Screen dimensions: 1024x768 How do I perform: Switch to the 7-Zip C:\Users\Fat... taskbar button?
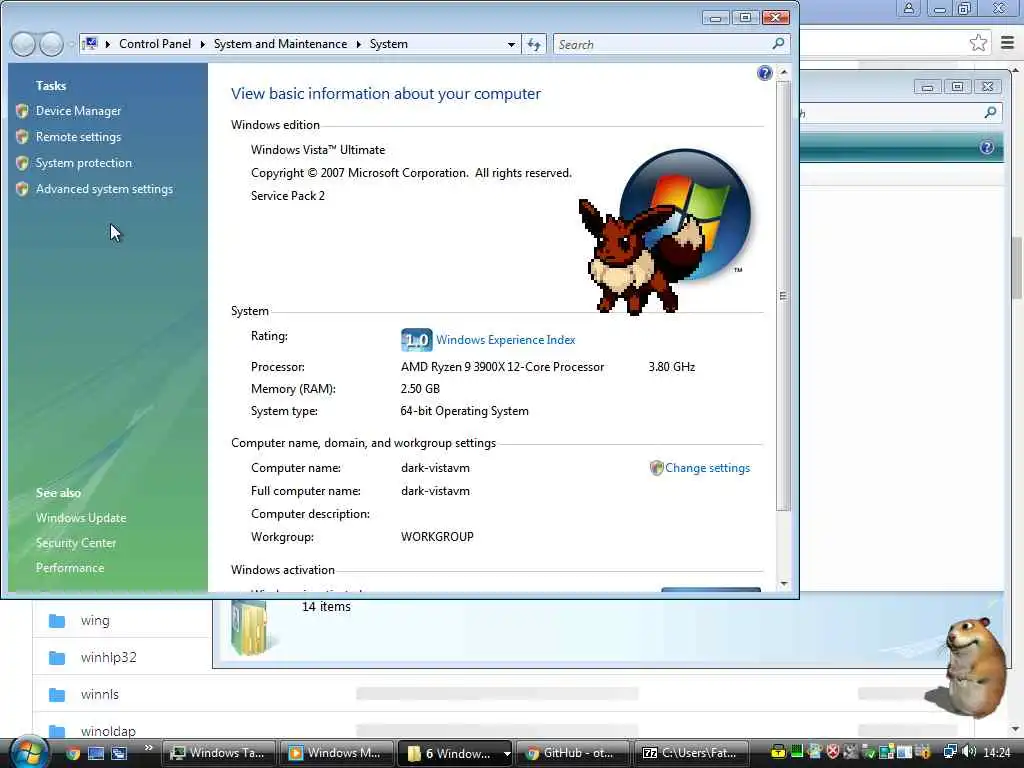pyautogui.click(x=690, y=753)
